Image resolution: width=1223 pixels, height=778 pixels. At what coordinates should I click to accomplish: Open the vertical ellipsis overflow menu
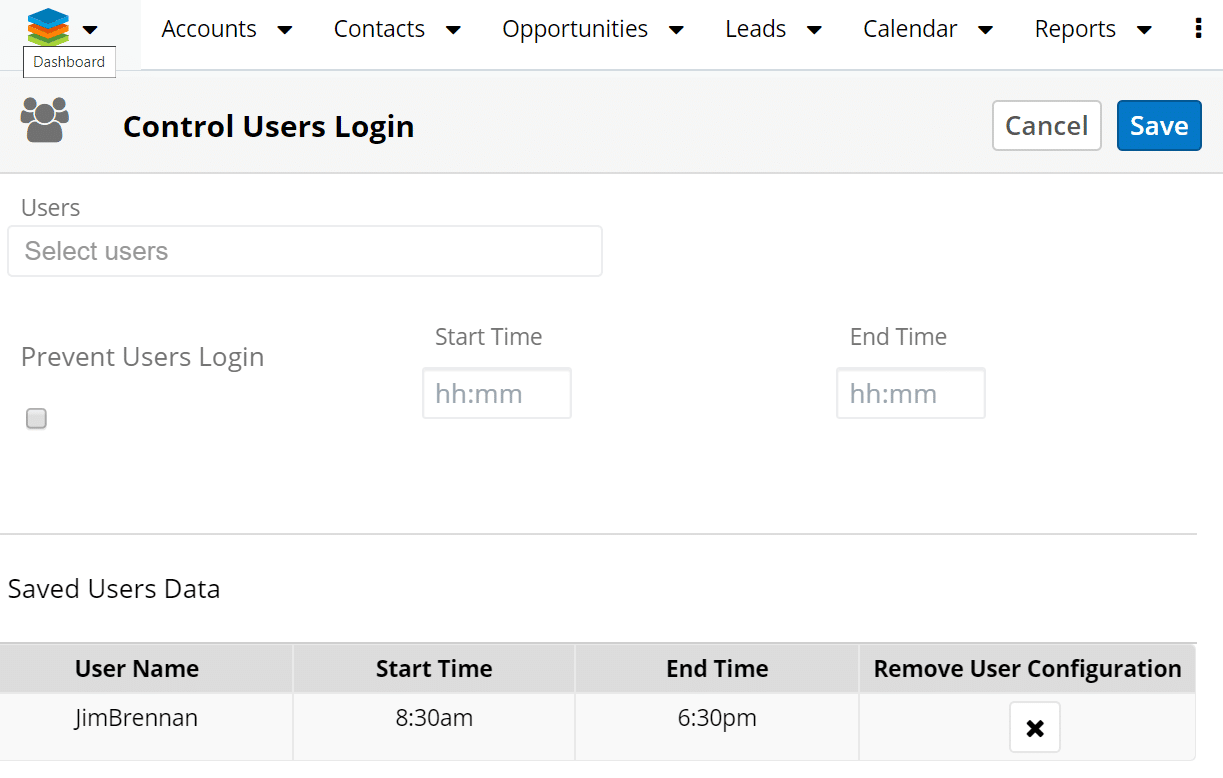(1198, 28)
